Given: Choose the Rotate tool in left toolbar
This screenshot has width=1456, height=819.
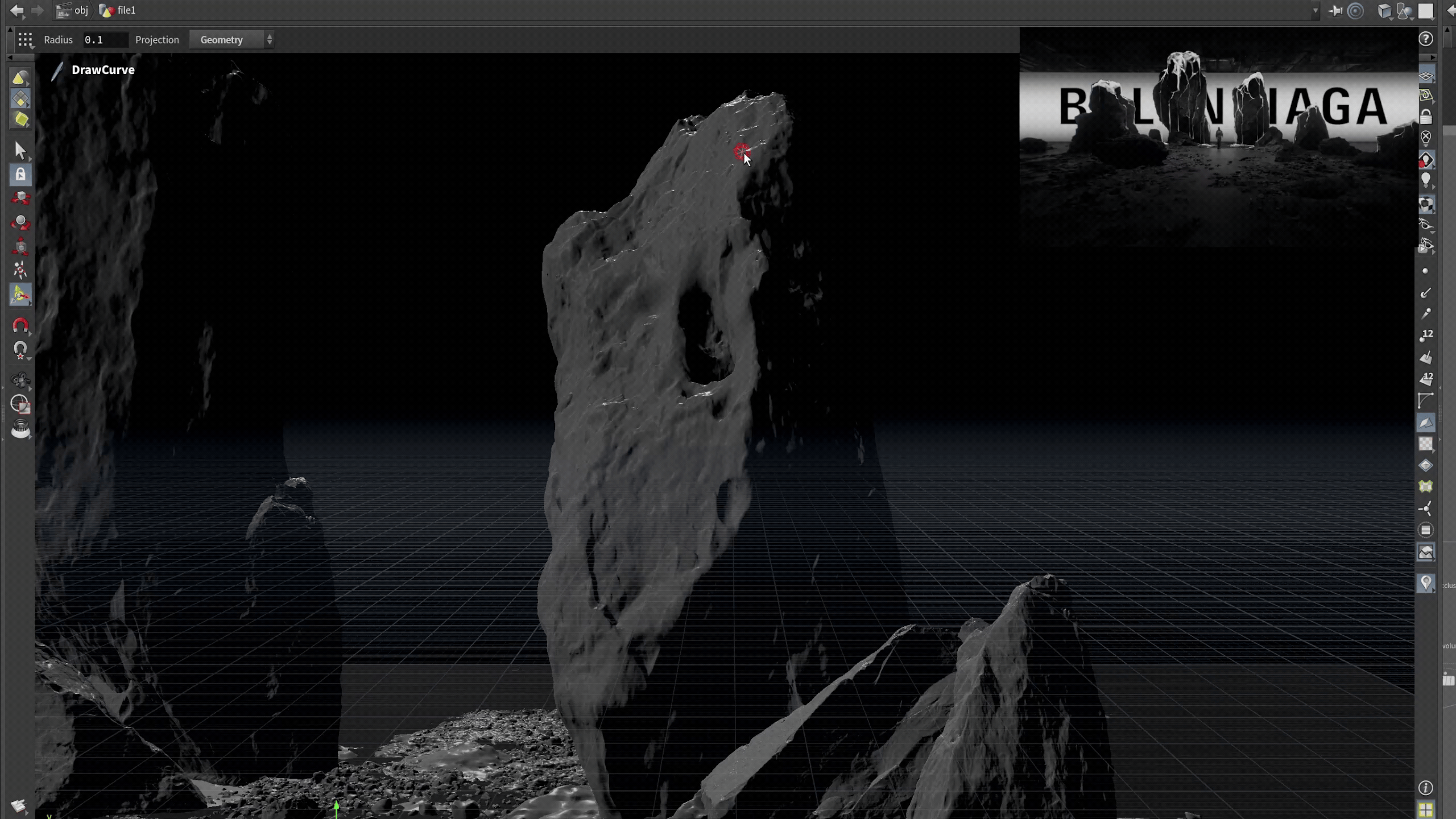Looking at the screenshot, I should [x=20, y=222].
